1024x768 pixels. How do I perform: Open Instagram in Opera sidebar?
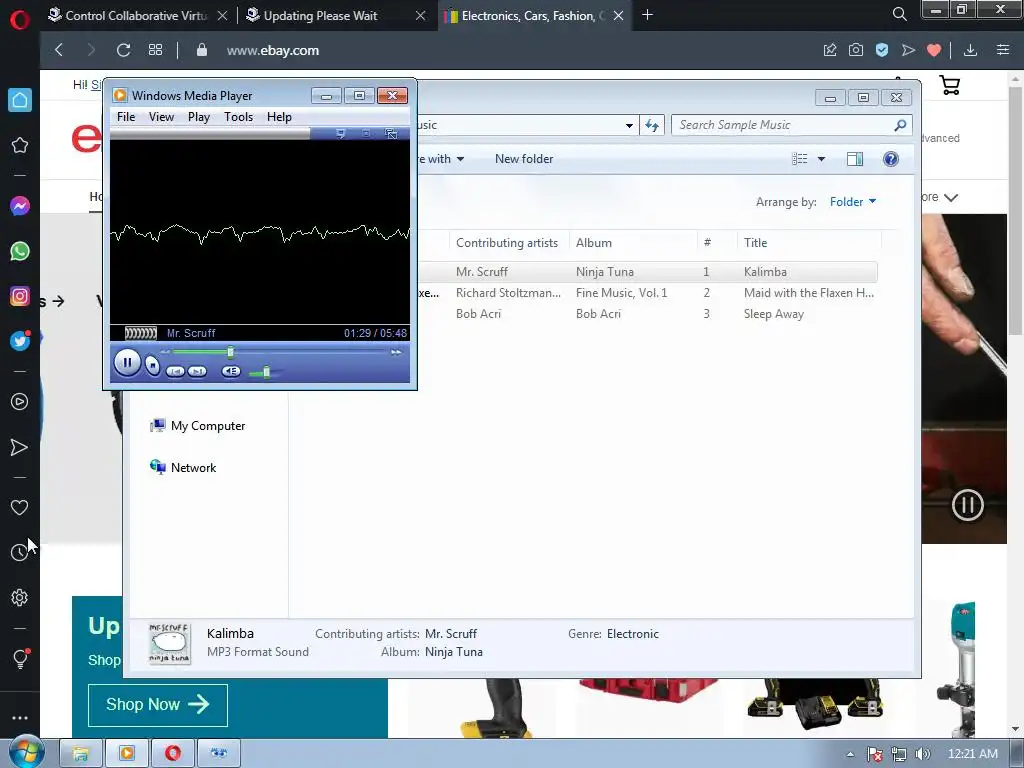point(20,296)
